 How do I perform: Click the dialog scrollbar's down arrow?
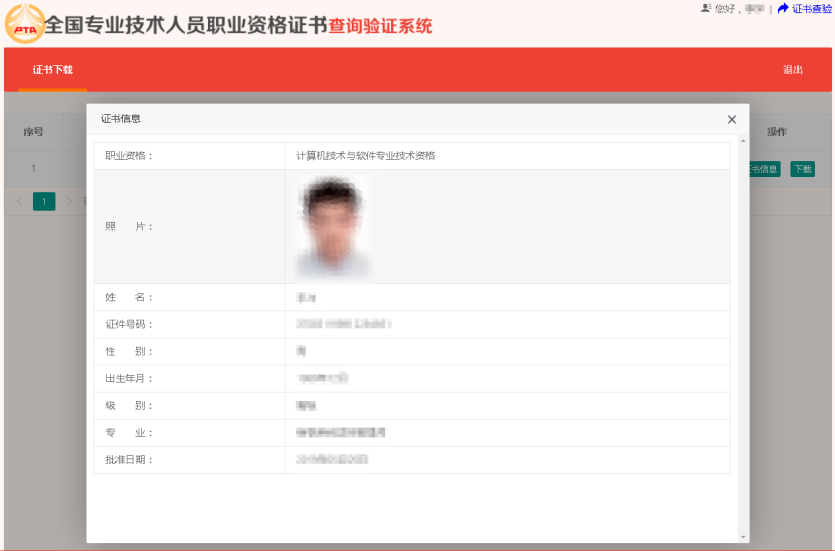pyautogui.click(x=741, y=537)
